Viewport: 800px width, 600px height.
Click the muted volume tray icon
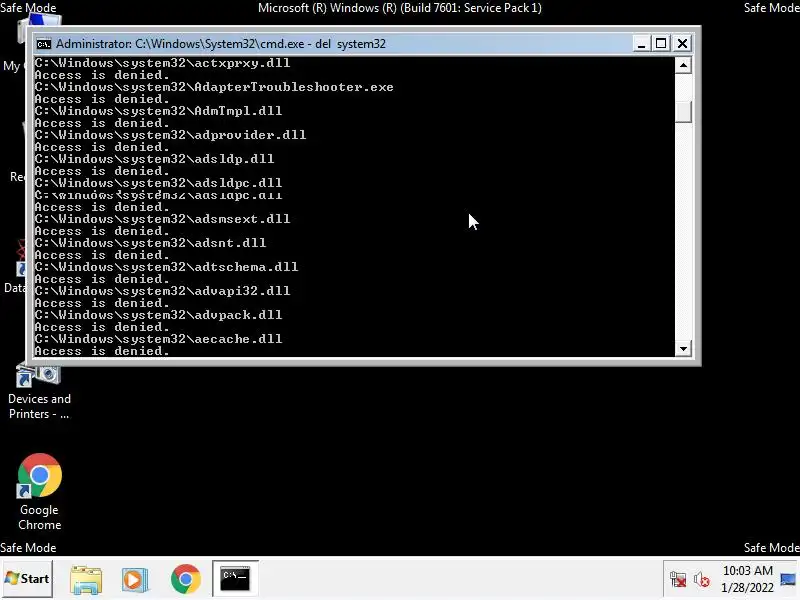click(x=702, y=580)
